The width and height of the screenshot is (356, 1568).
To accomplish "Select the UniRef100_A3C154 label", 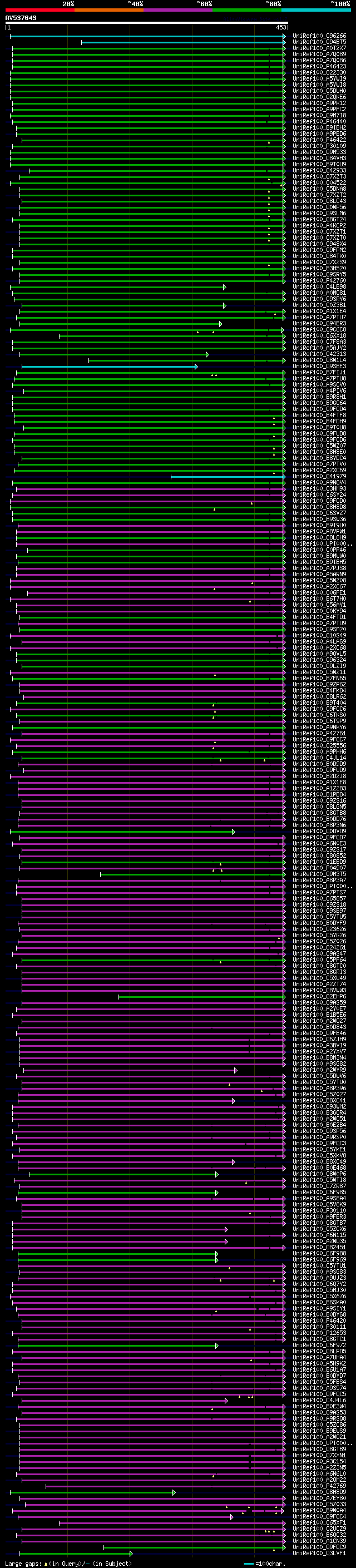I will [x=319, y=1461].
